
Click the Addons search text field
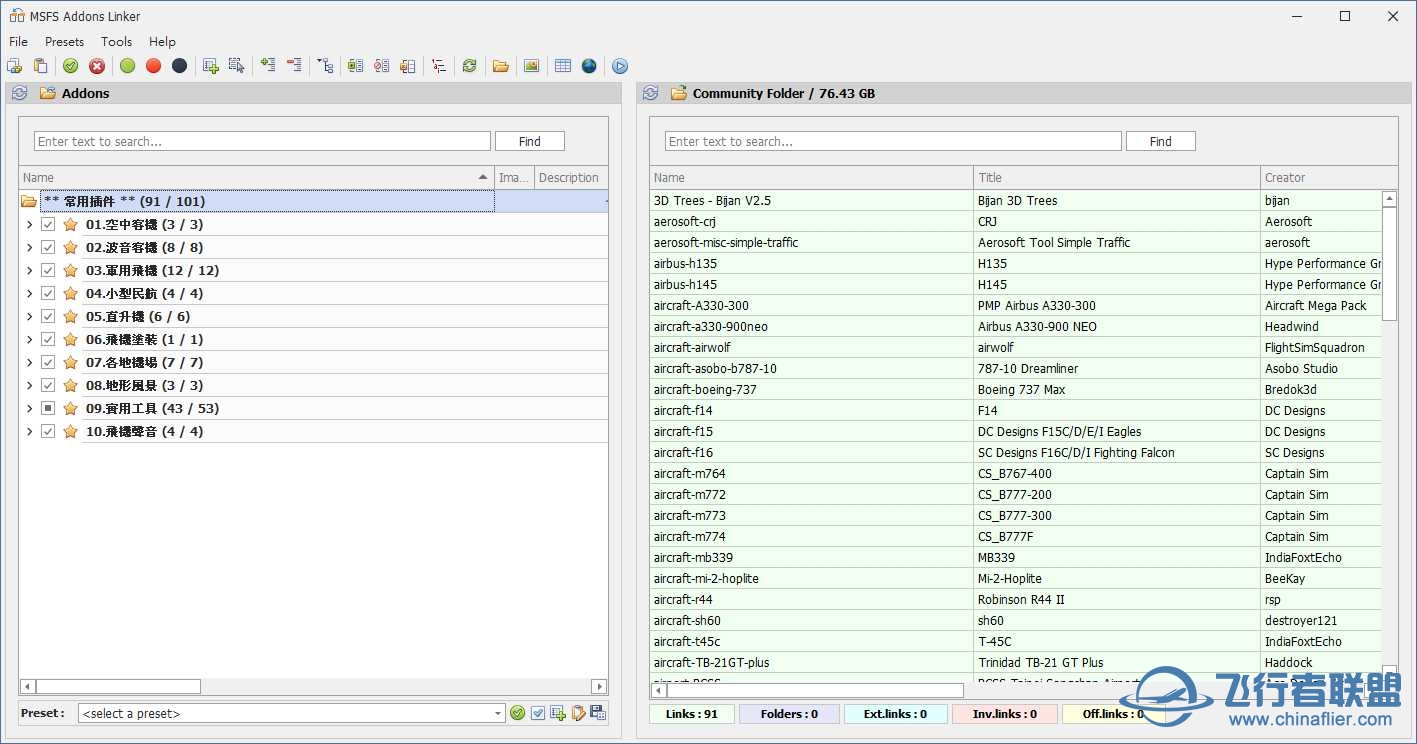[262, 141]
